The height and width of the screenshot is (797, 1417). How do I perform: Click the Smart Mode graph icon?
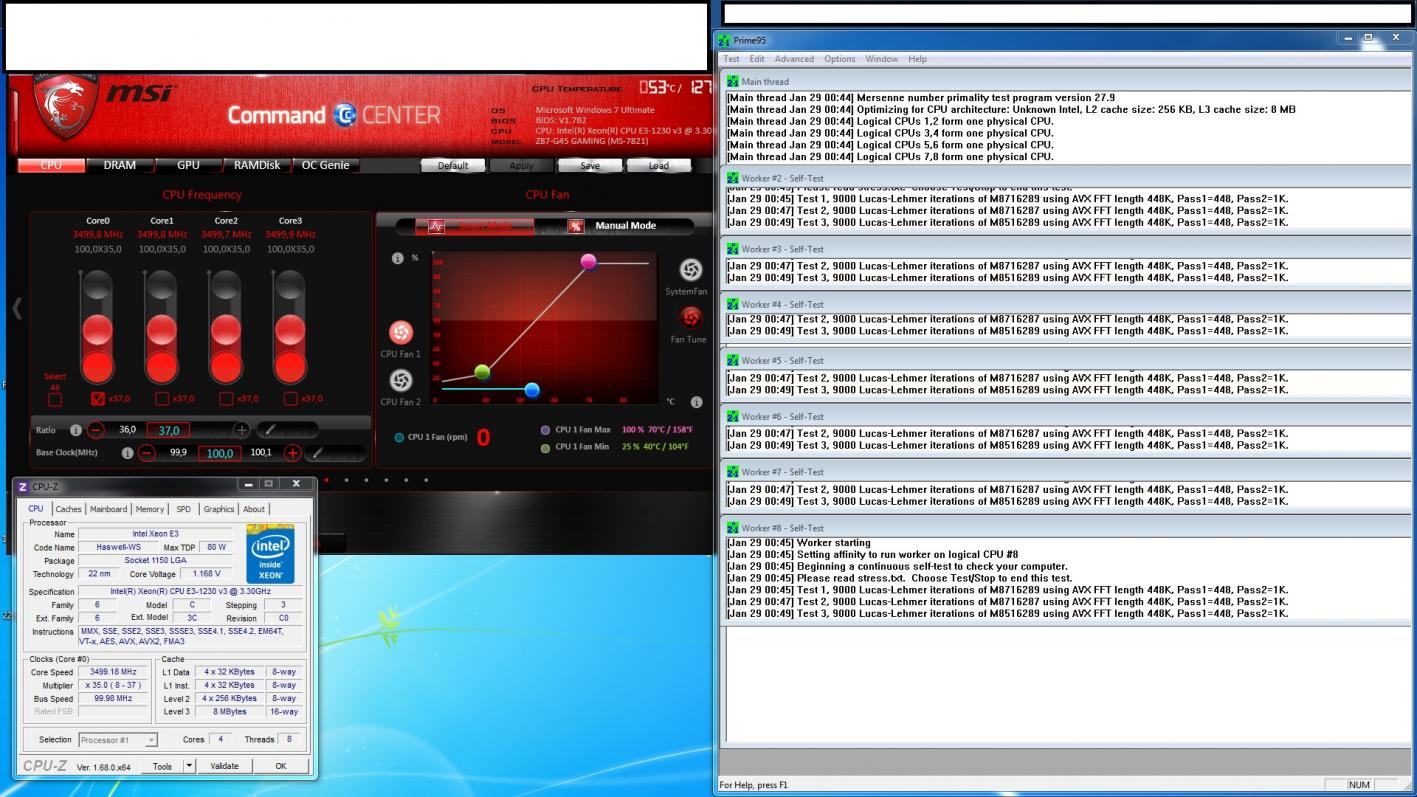436,226
